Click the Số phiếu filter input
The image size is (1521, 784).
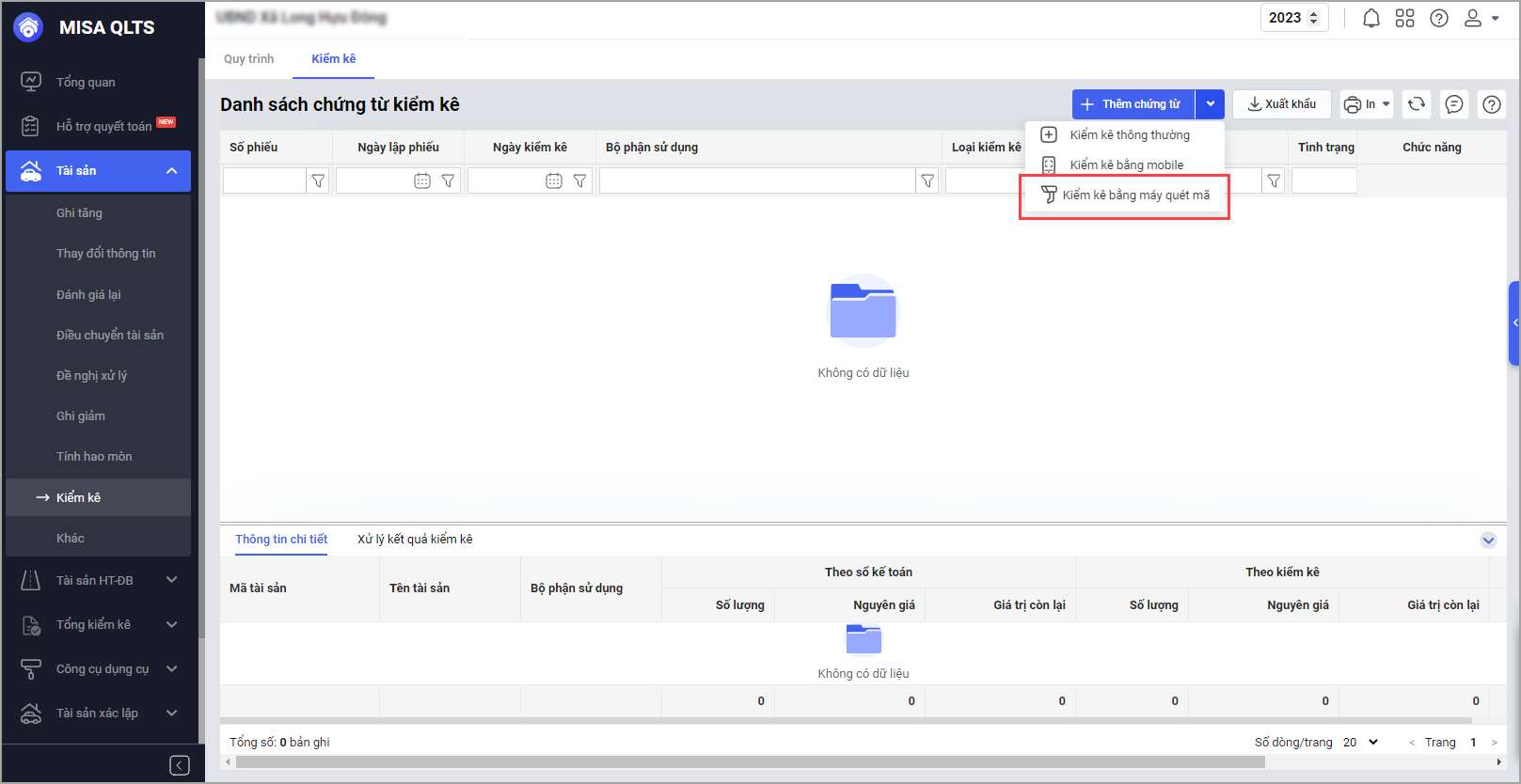click(264, 180)
